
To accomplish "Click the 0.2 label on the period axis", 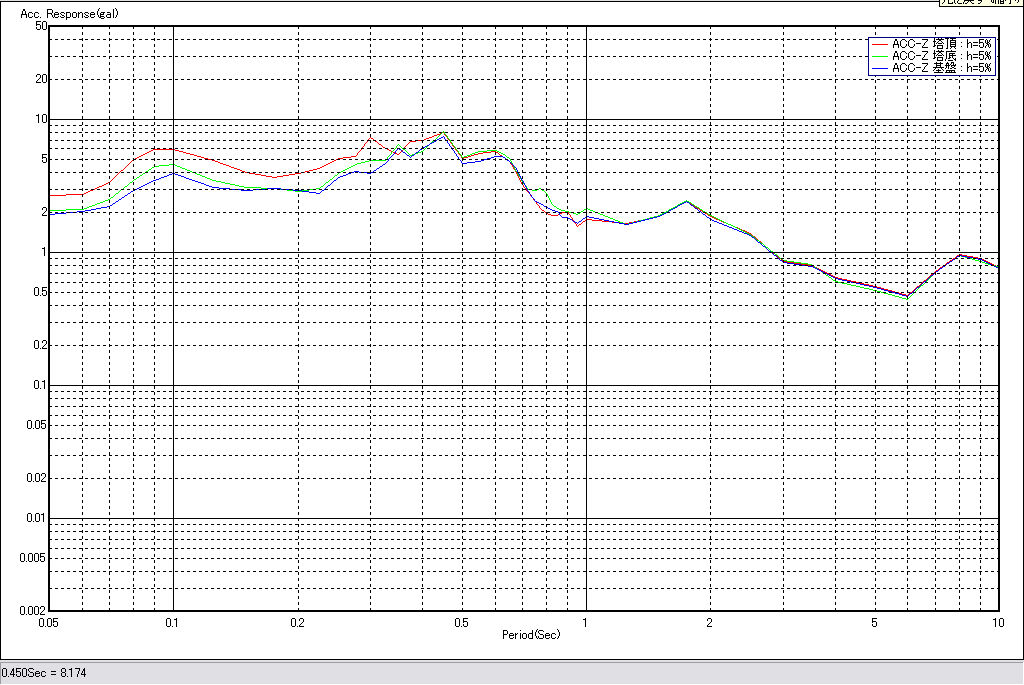I will [x=297, y=622].
